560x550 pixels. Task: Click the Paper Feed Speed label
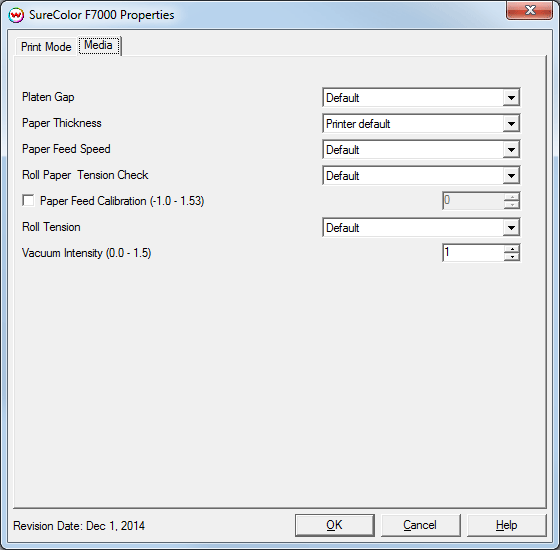(66, 149)
